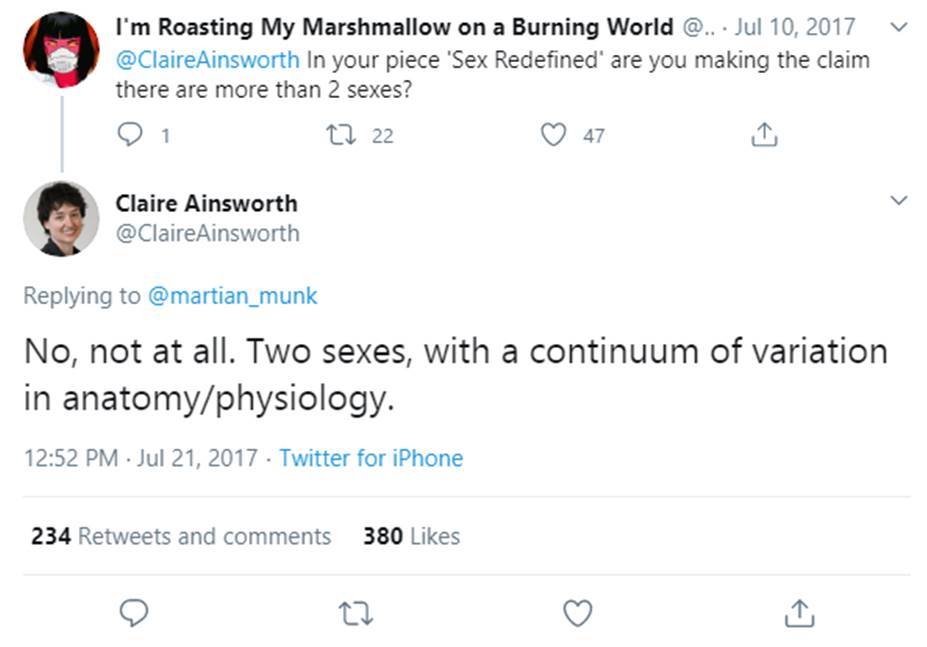Screen dimensions: 927x647
Task: Like the tweet with 47 likes
Action: pyautogui.click(x=553, y=135)
